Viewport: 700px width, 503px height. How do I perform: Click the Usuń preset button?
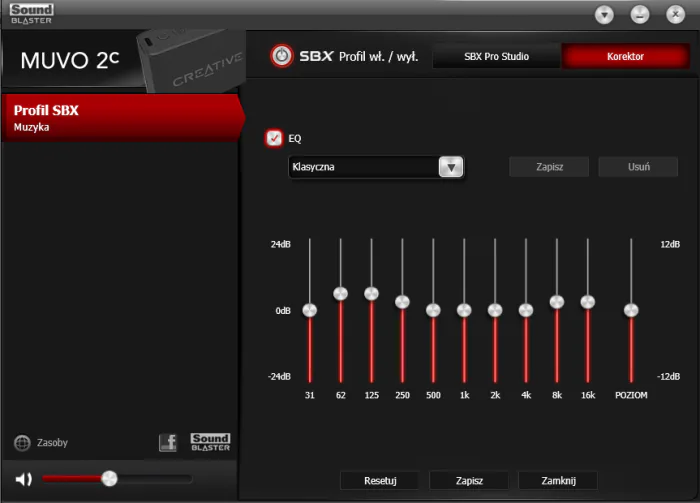click(638, 167)
